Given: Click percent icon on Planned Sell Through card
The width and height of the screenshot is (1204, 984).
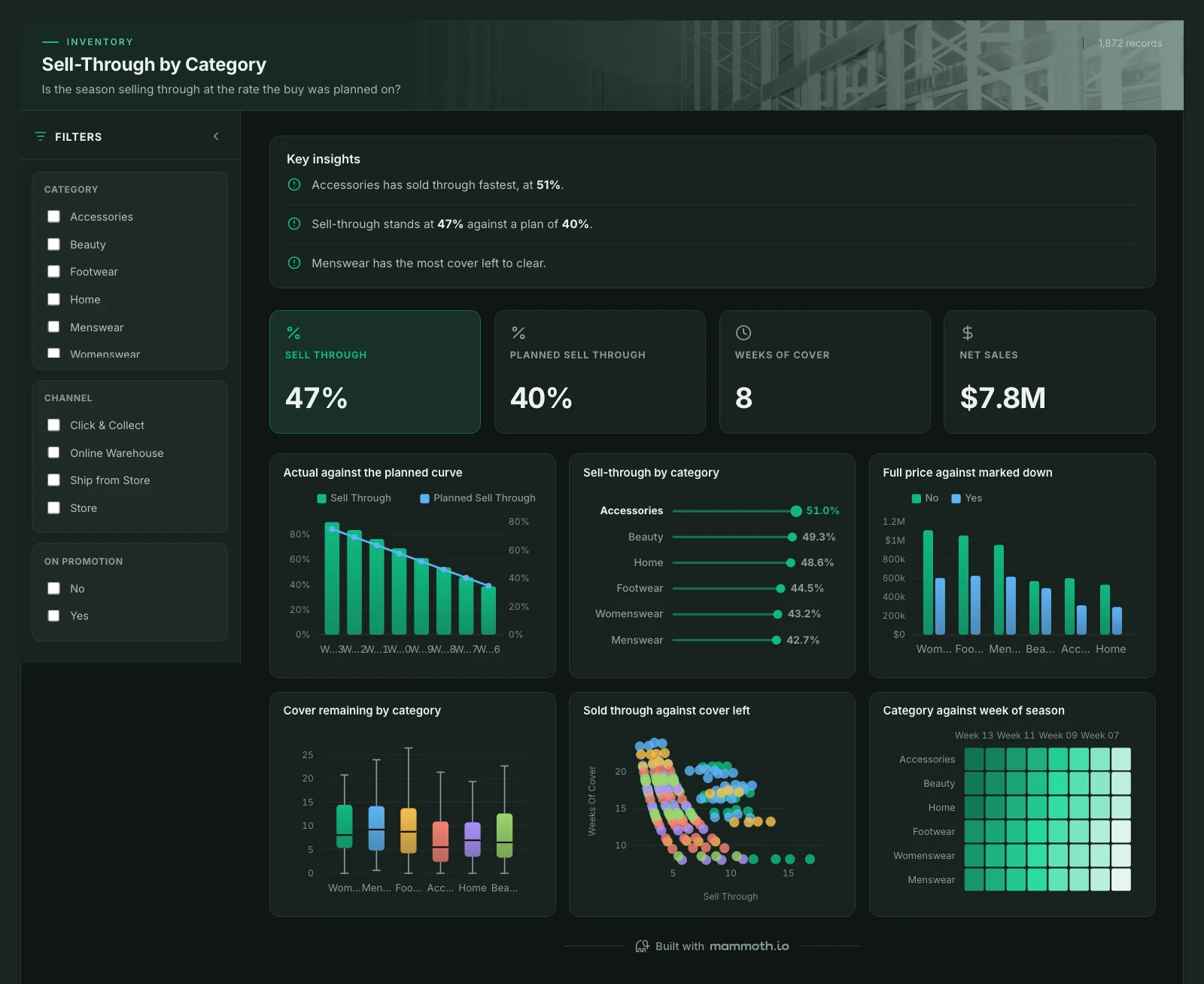Looking at the screenshot, I should 518,333.
